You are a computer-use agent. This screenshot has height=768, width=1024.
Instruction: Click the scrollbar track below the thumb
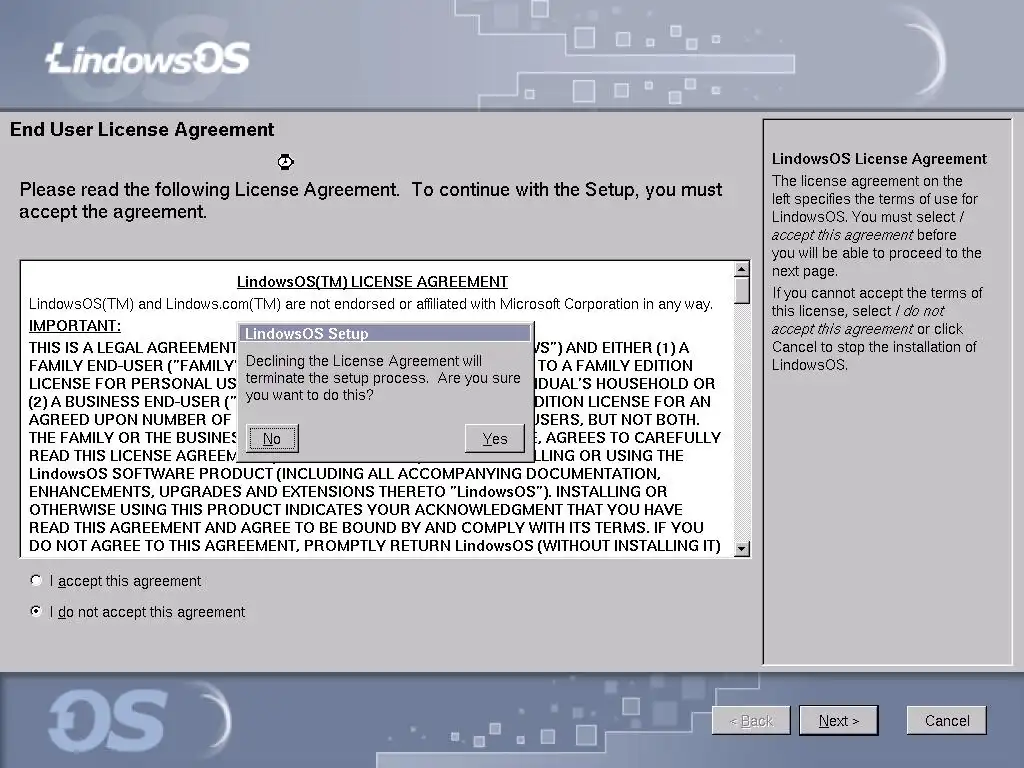[741, 423]
